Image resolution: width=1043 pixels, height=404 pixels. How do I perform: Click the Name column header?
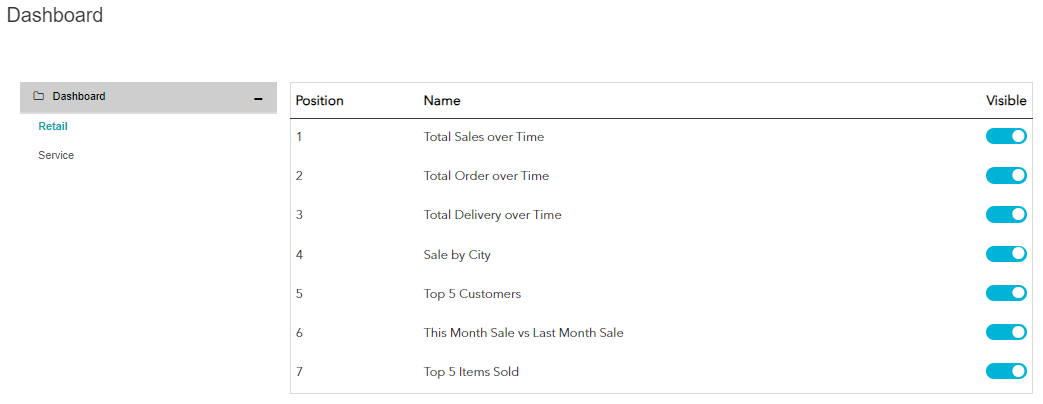click(x=442, y=101)
